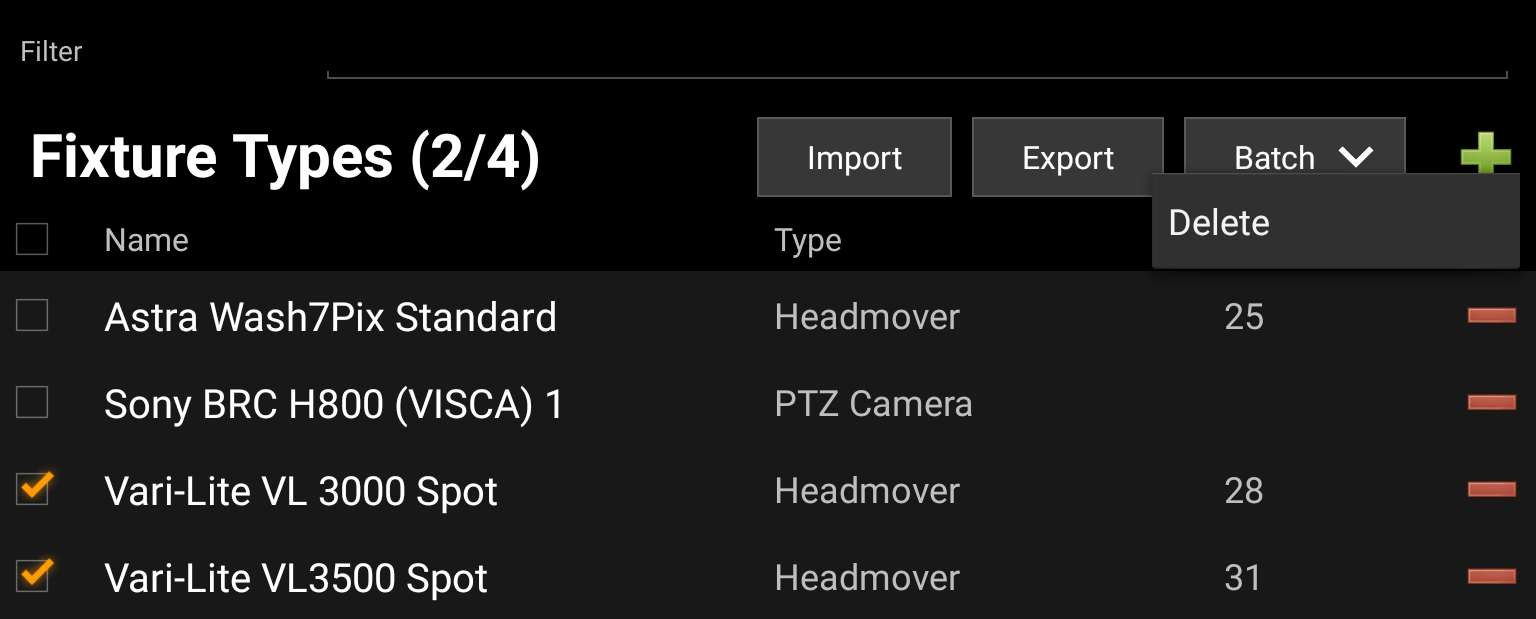
Task: Remove Sony BRC H800 via its red icon
Action: click(x=1491, y=403)
